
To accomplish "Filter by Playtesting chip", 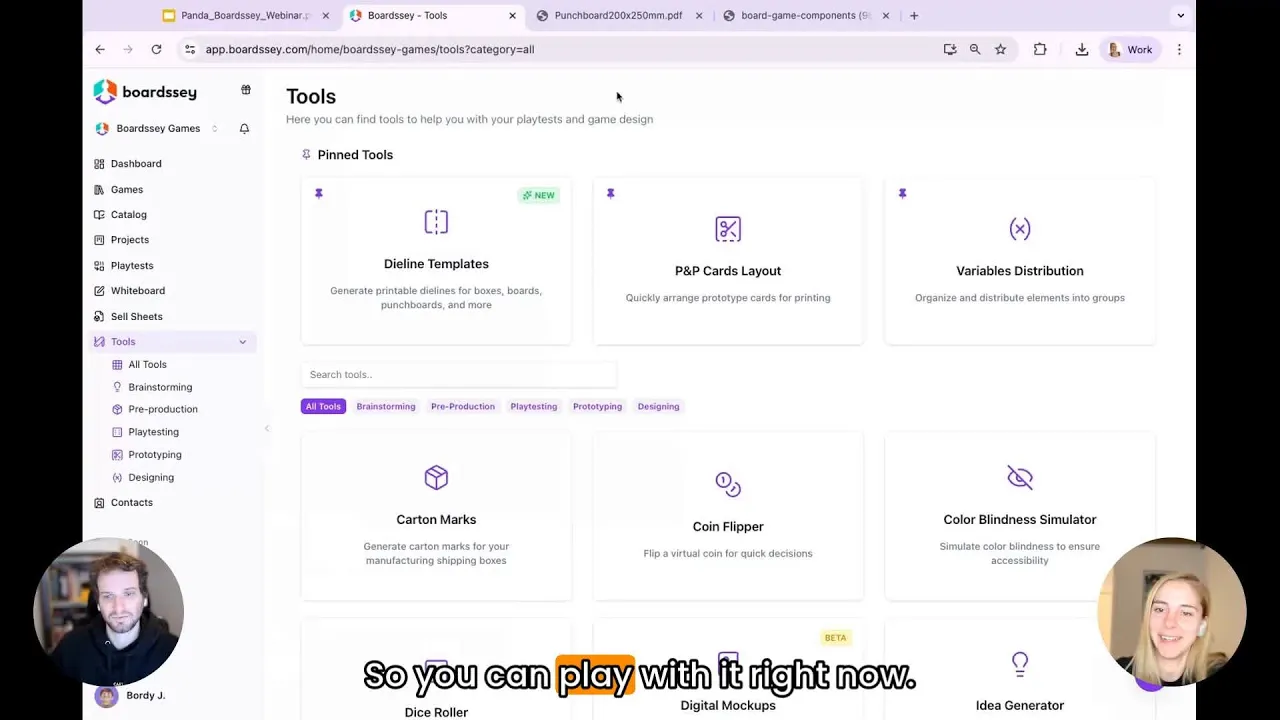I will (534, 406).
